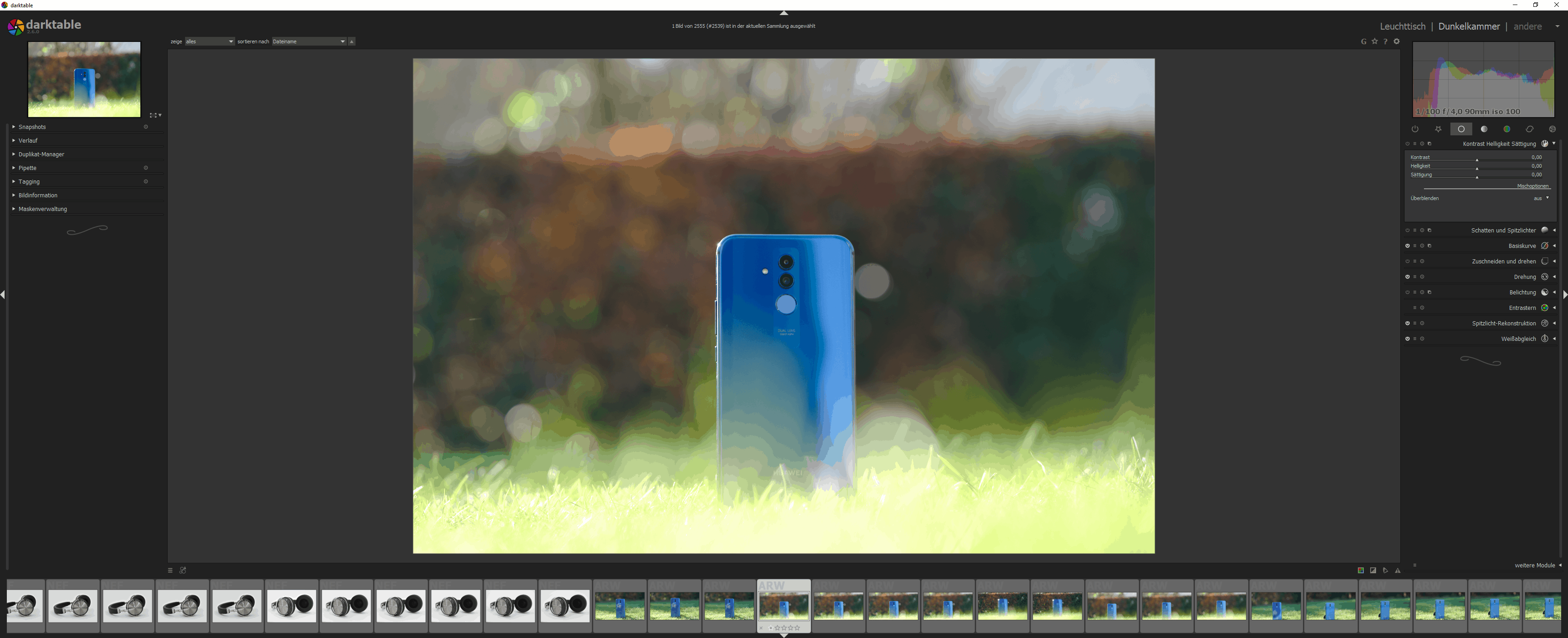Toggle raw overexposed indicator colored square icon
The width and height of the screenshot is (1568, 638).
click(x=1361, y=571)
